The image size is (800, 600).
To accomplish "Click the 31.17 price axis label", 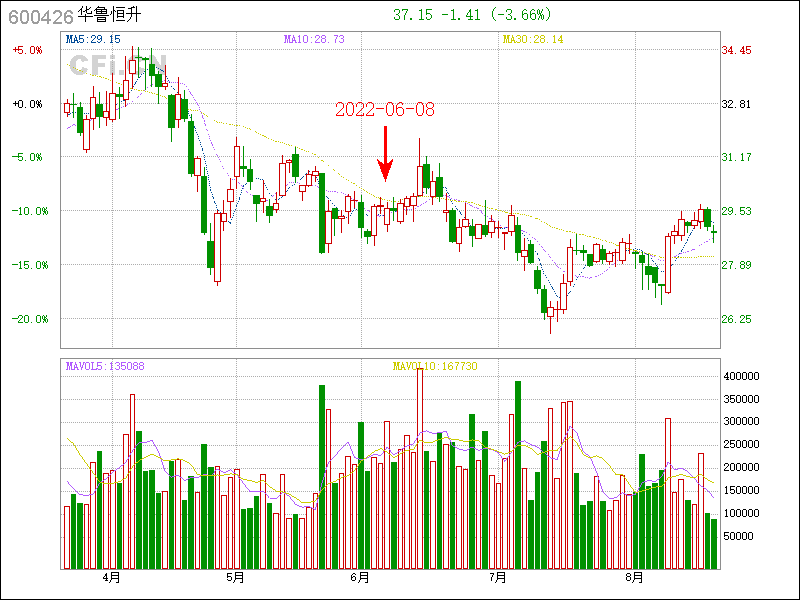I will [x=736, y=157].
